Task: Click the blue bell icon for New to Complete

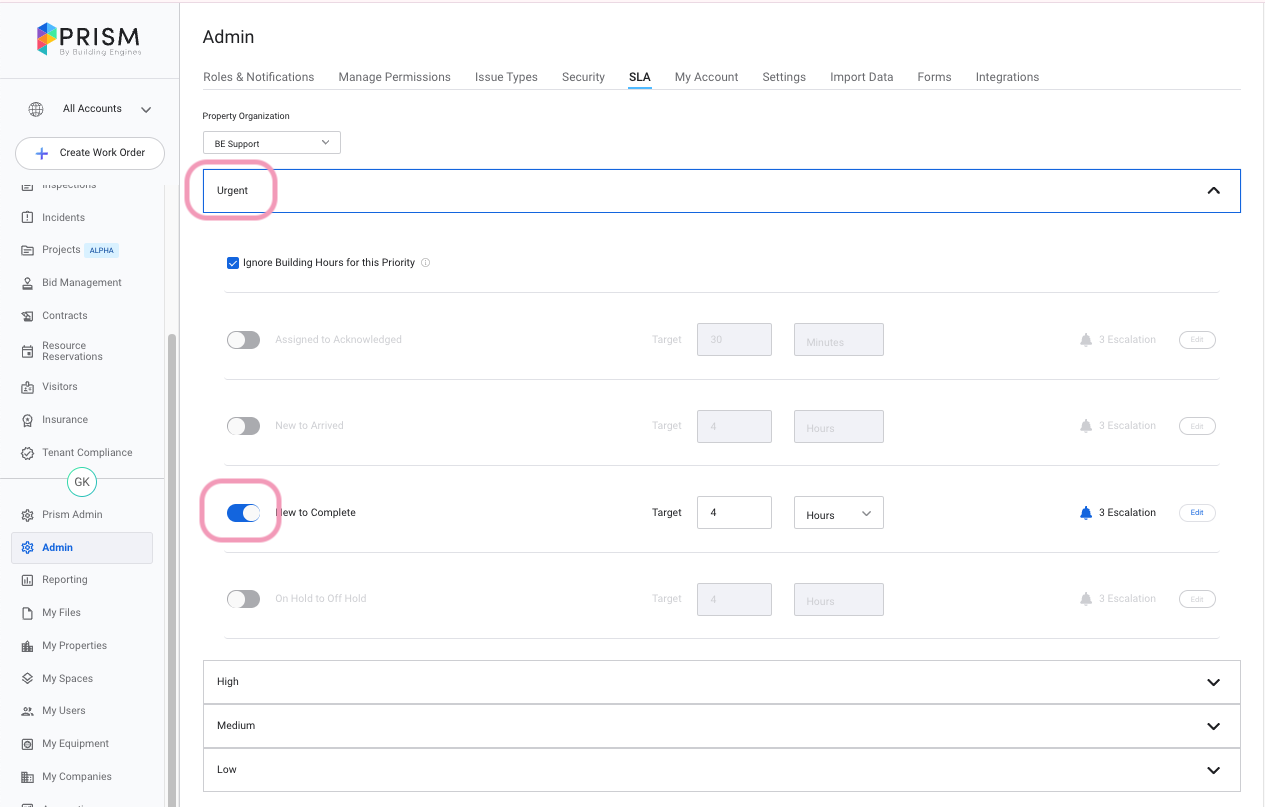Action: pyautogui.click(x=1086, y=513)
